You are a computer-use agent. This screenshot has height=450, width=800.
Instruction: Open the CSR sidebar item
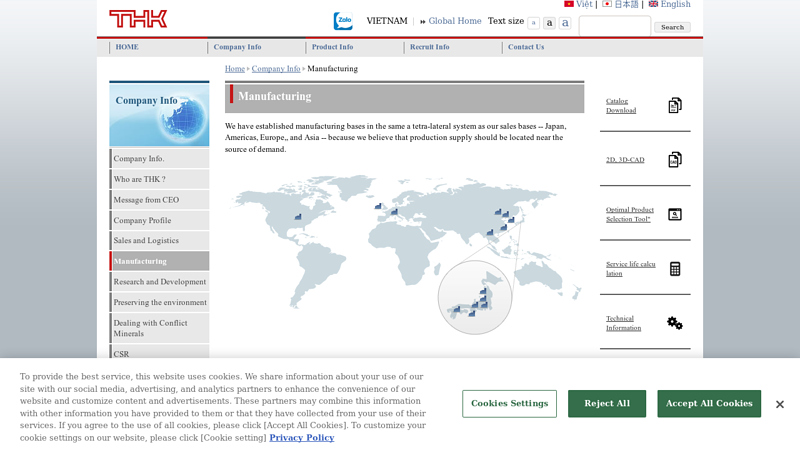click(x=159, y=352)
